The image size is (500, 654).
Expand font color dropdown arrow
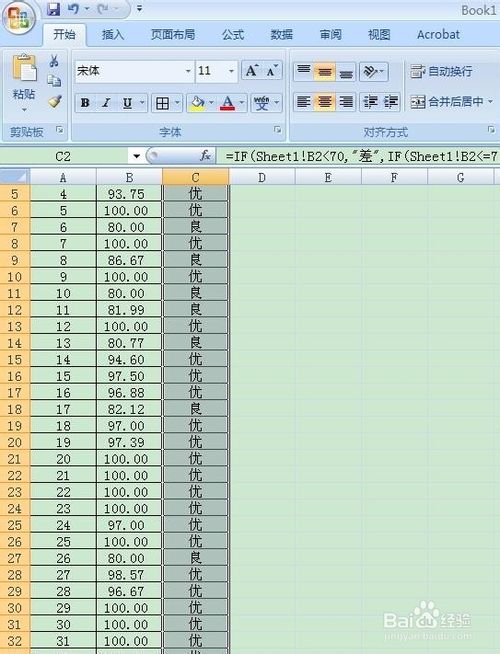pyautogui.click(x=242, y=103)
